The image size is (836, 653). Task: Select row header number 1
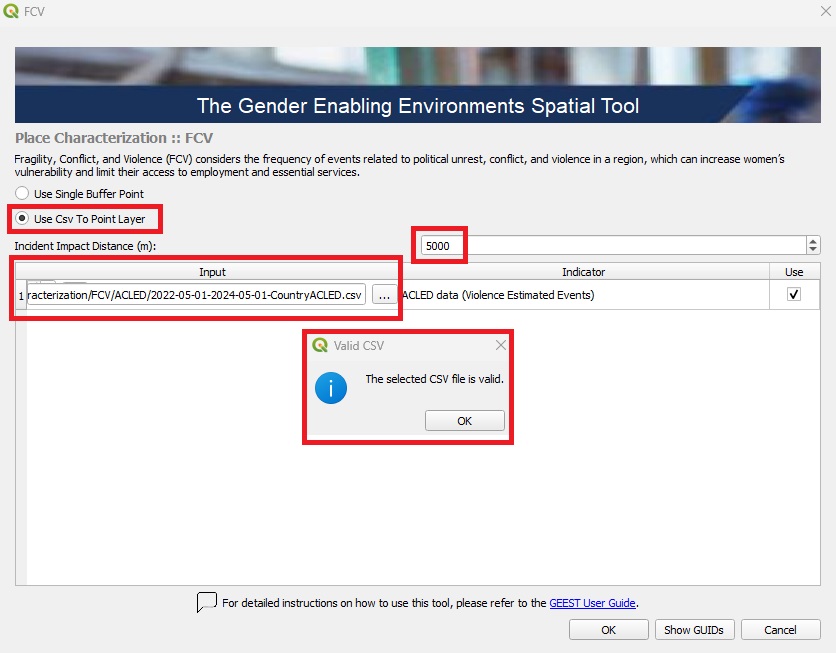pos(21,295)
